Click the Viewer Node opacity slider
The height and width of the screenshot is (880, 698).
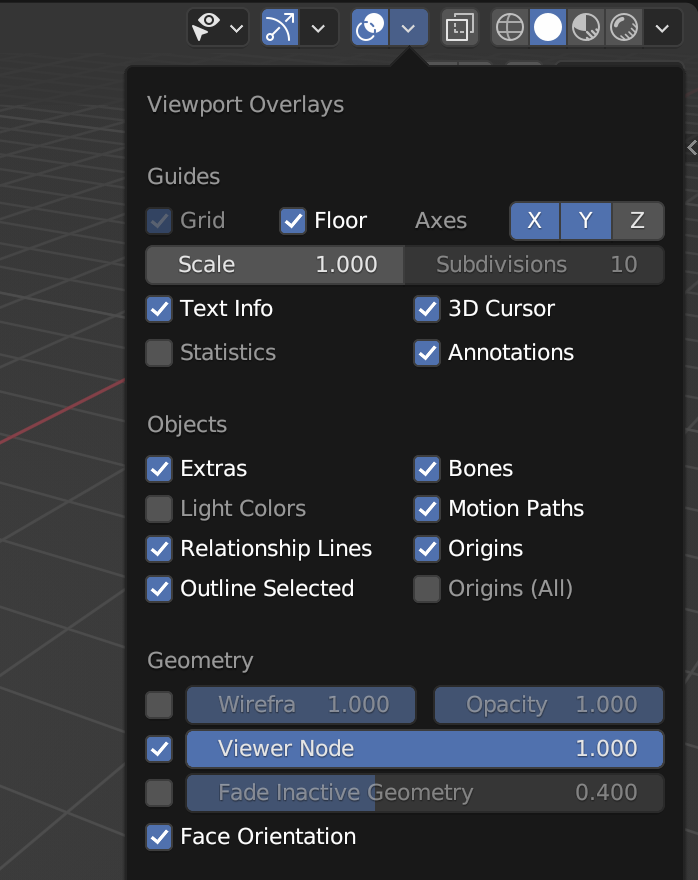[x=425, y=749]
